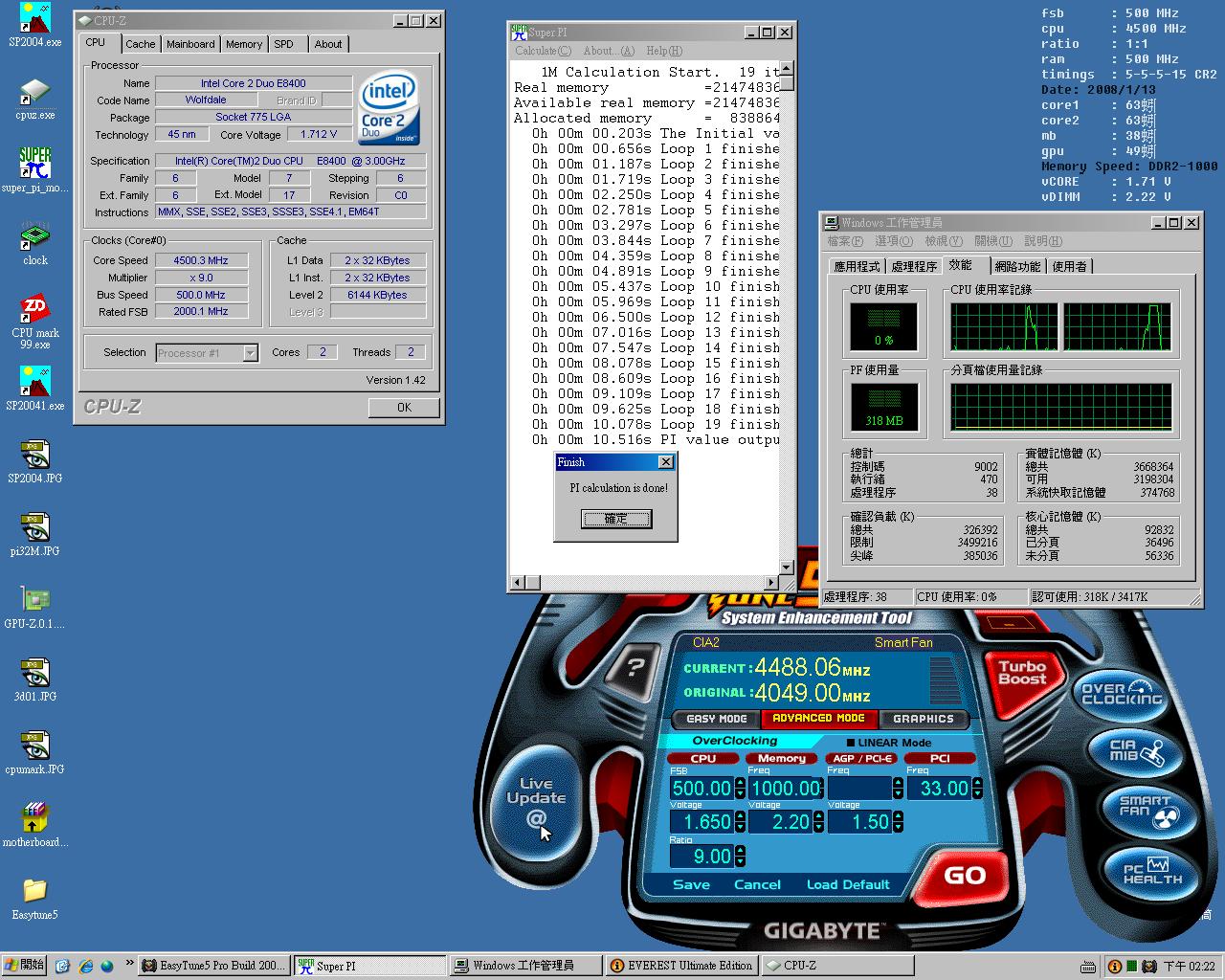Select Easy Mode in EasyTune
The image size is (1225, 980).
click(x=717, y=719)
